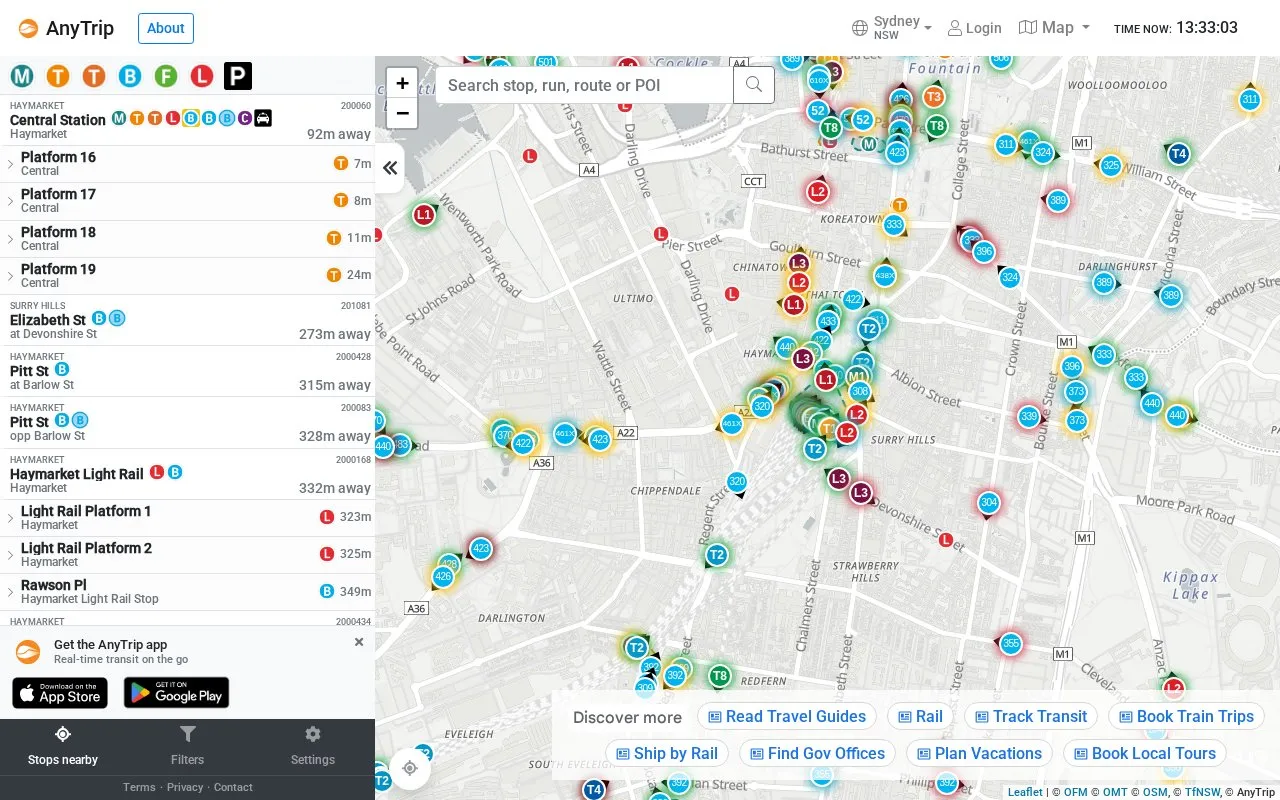Close the AnyTrip app banner
Image resolution: width=1280 pixels, height=800 pixels.
pos(359,642)
